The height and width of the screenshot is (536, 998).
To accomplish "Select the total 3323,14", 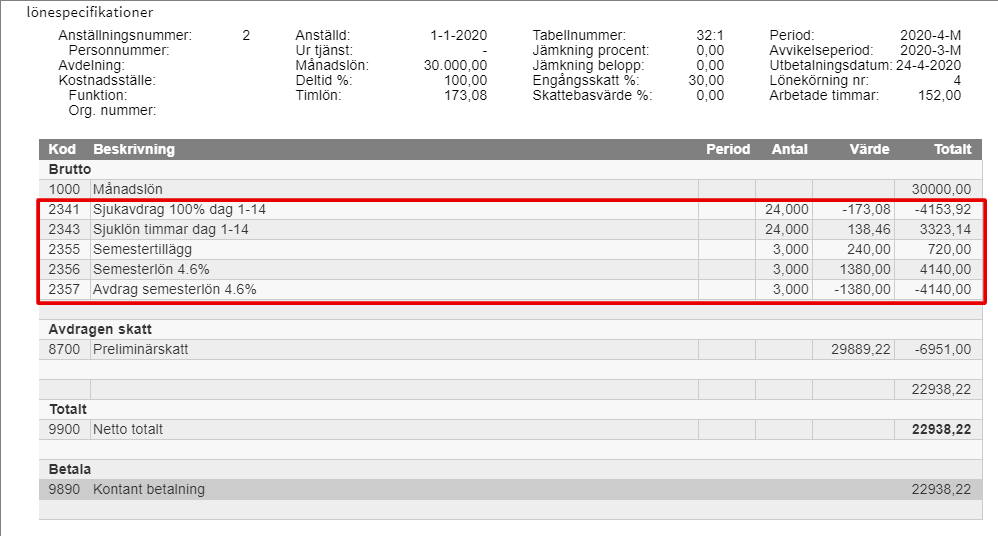I will pyautogui.click(x=945, y=229).
